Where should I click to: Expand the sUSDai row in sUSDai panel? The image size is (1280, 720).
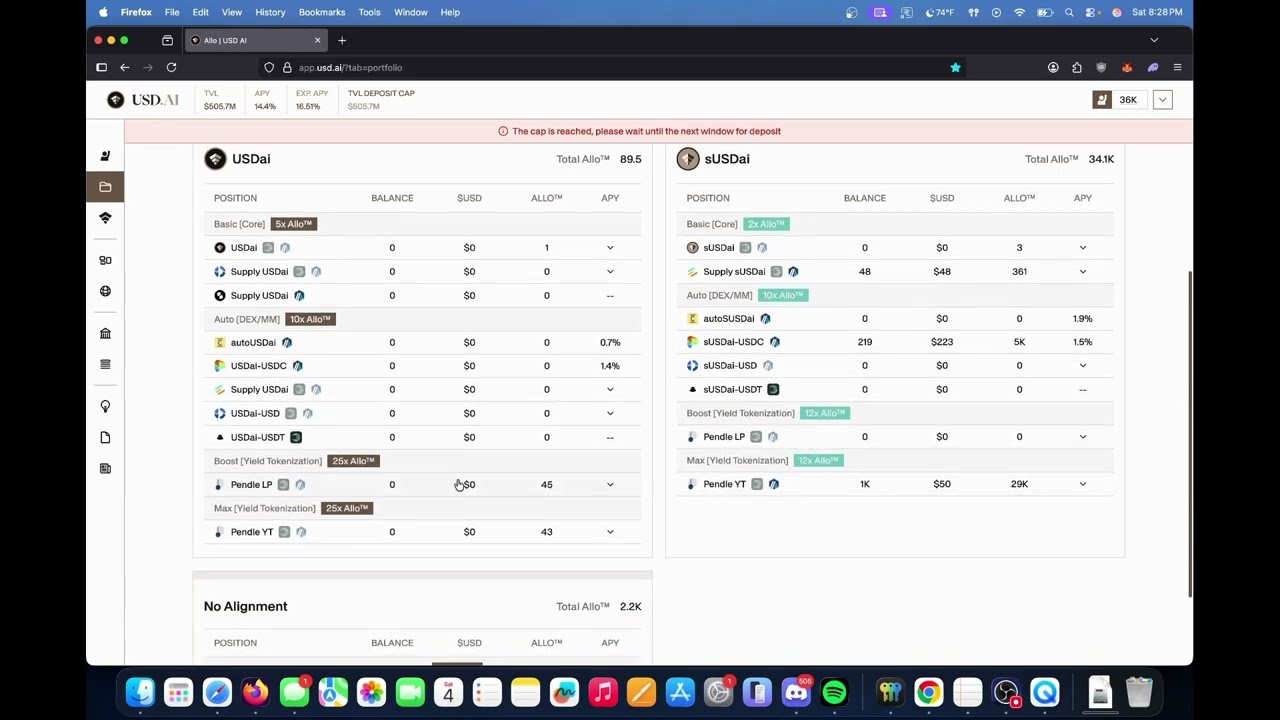1082,247
